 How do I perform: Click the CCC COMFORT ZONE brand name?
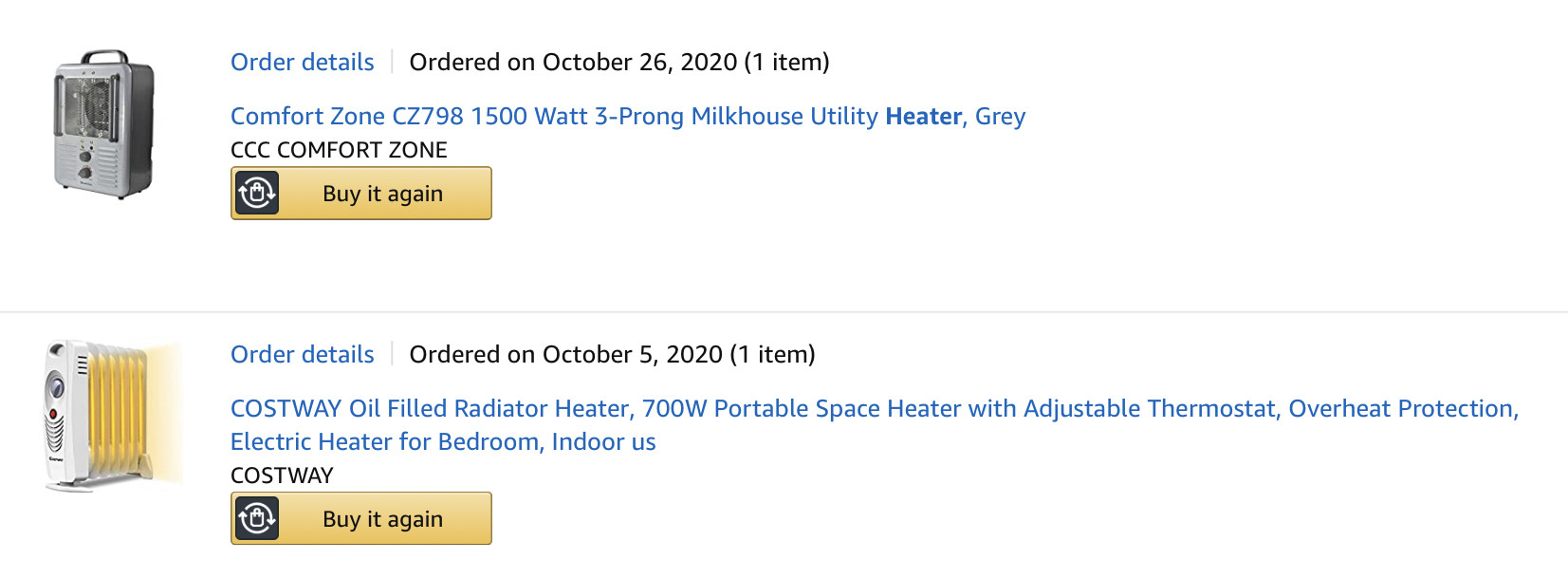point(339,150)
